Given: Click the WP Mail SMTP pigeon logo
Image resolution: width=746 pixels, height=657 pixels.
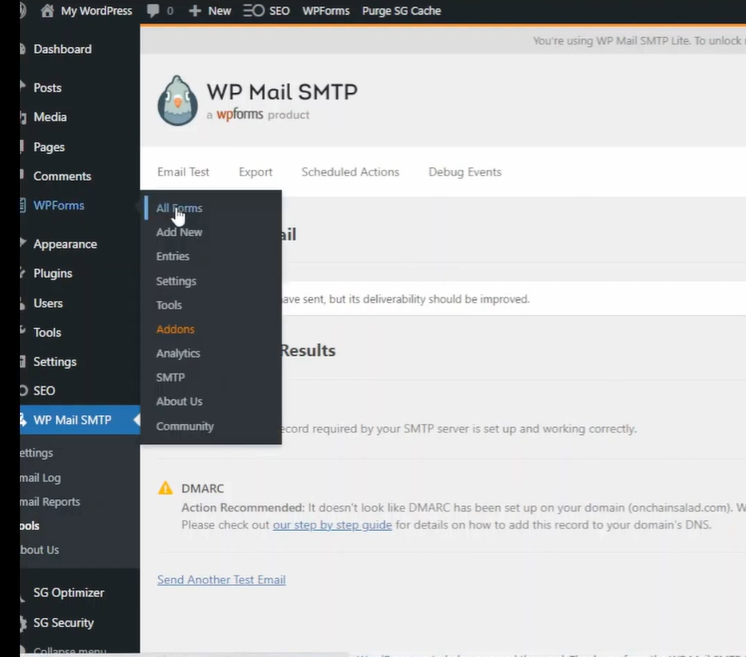Looking at the screenshot, I should pos(177,100).
